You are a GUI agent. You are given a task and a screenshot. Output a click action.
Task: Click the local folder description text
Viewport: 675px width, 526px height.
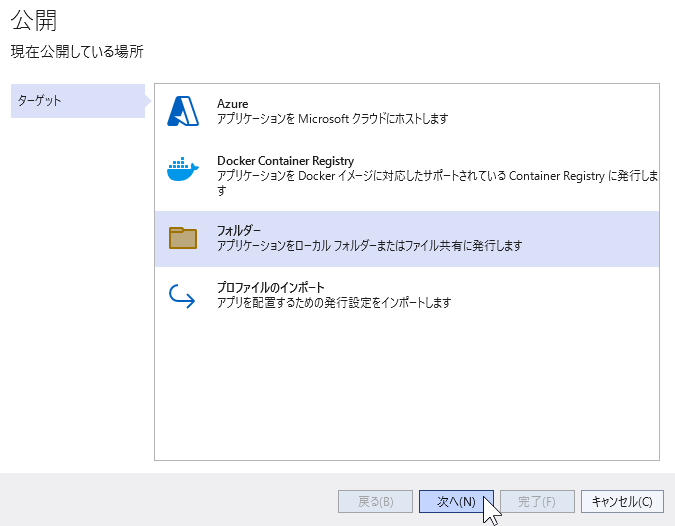pyautogui.click(x=369, y=245)
